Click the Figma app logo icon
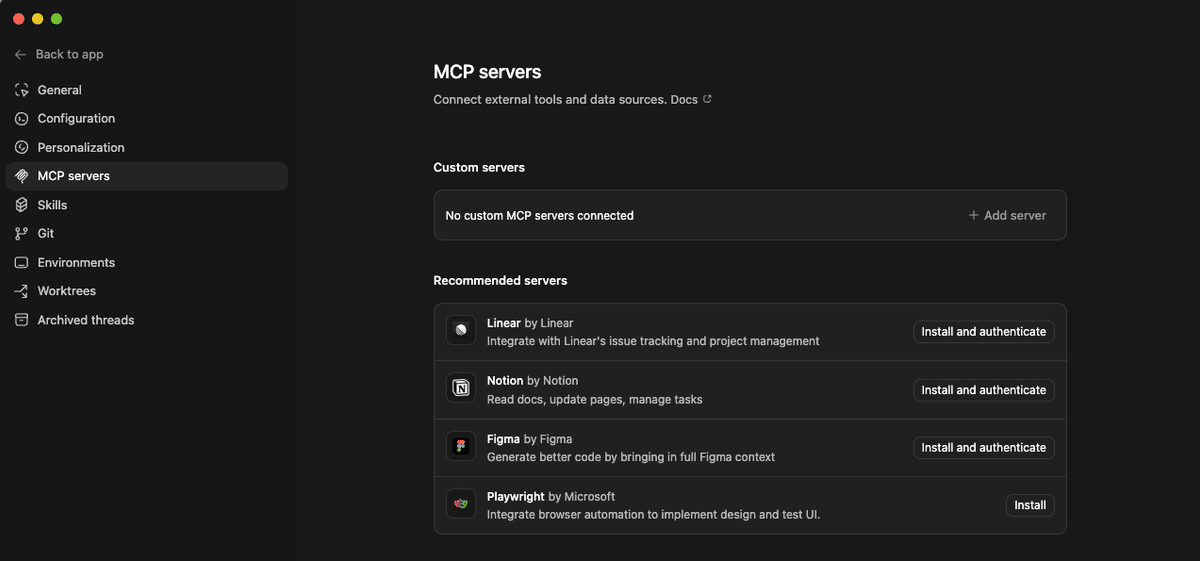The image size is (1200, 561). (x=461, y=447)
